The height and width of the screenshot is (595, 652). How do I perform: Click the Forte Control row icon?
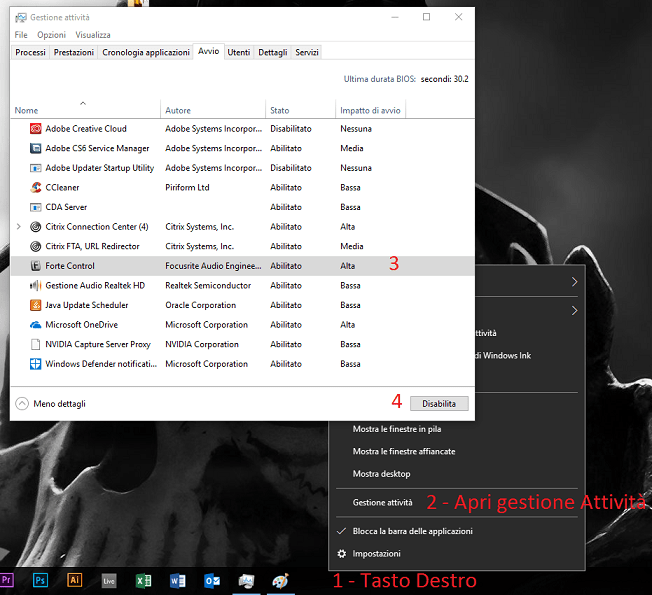pyautogui.click(x=36, y=266)
